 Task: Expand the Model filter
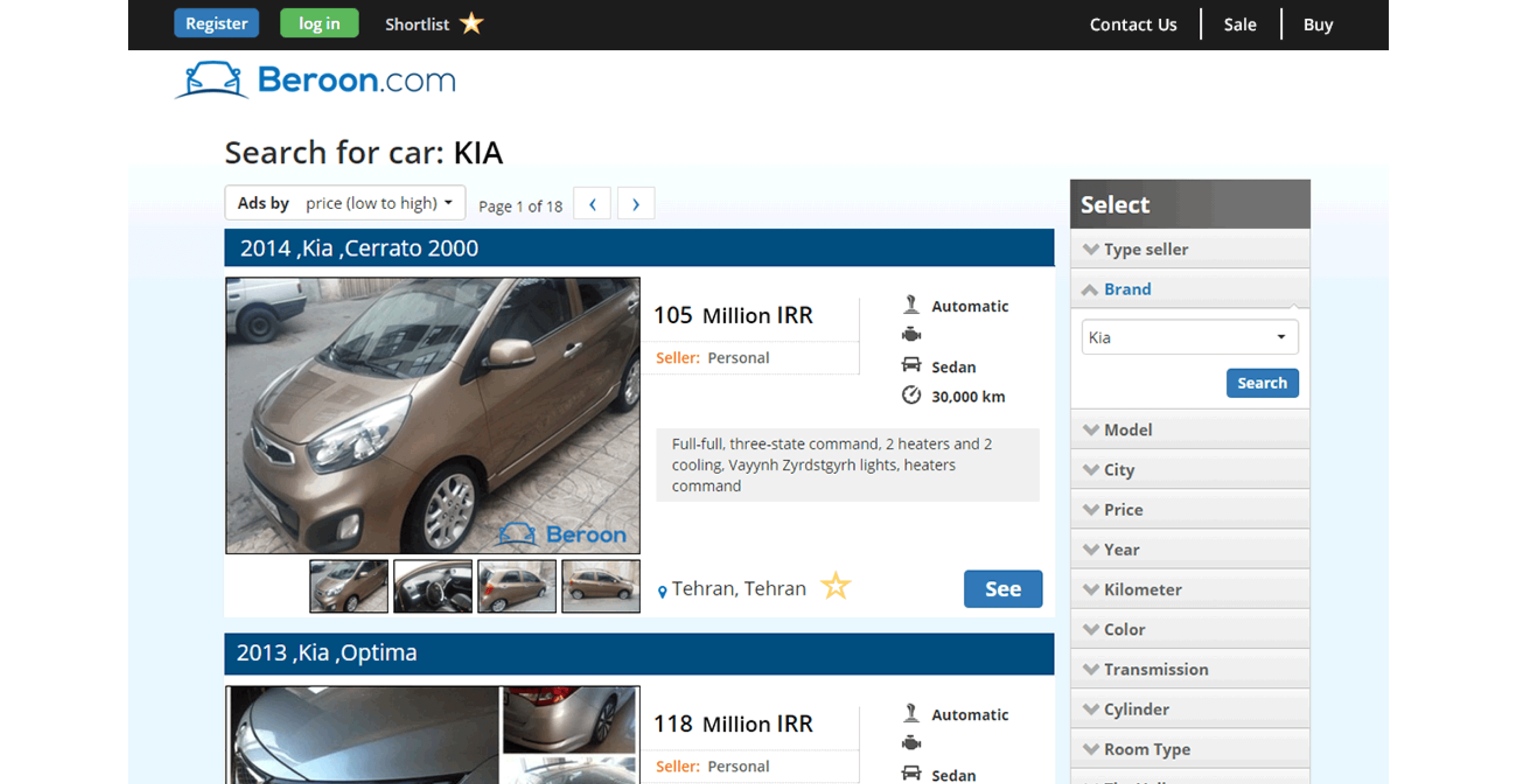[x=1190, y=430]
